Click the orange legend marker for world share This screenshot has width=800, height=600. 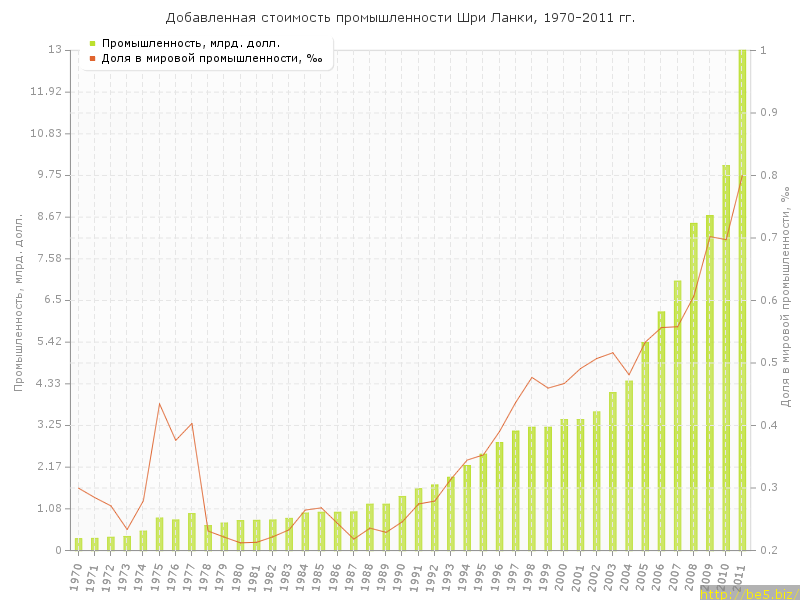[x=92, y=58]
